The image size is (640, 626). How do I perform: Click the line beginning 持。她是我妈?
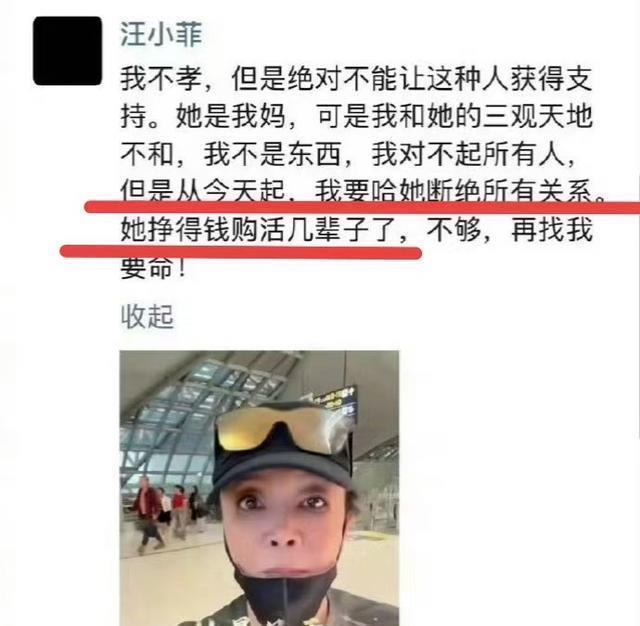click(356, 116)
